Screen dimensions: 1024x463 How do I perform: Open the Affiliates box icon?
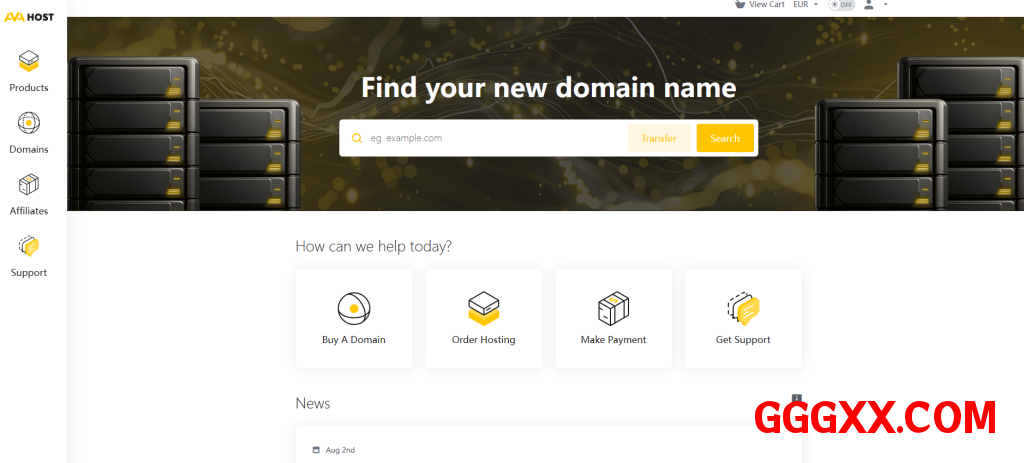coord(29,185)
